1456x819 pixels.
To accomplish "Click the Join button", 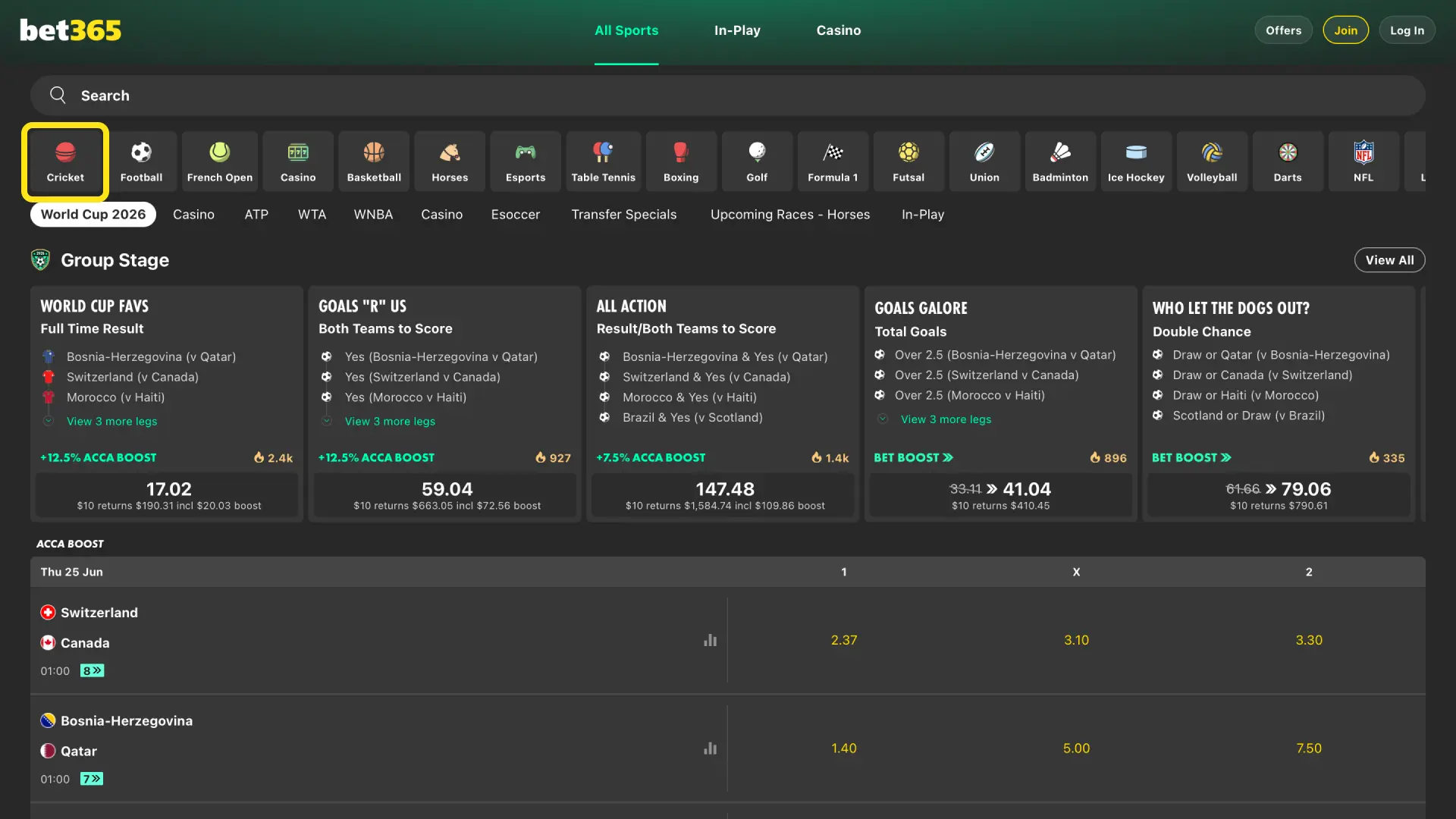I will (x=1346, y=30).
